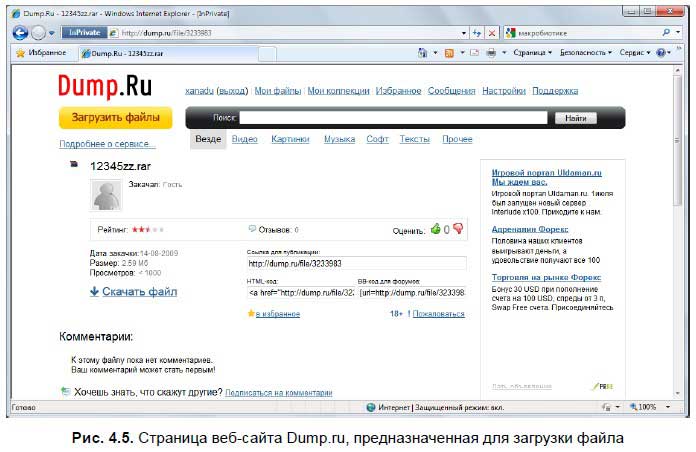Click the yellow Загрузить файлы button
This screenshot has height=452, width=696.
point(115,118)
